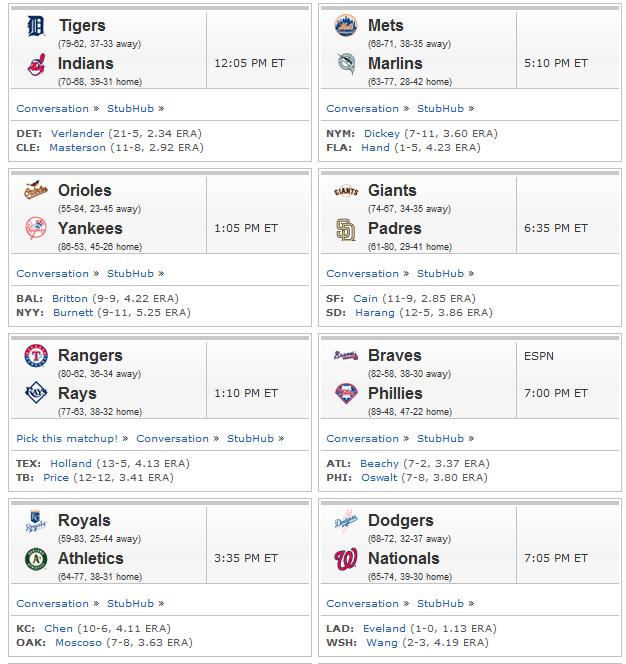Open the New York Yankees logo
This screenshot has height=664, width=626.
click(36, 228)
